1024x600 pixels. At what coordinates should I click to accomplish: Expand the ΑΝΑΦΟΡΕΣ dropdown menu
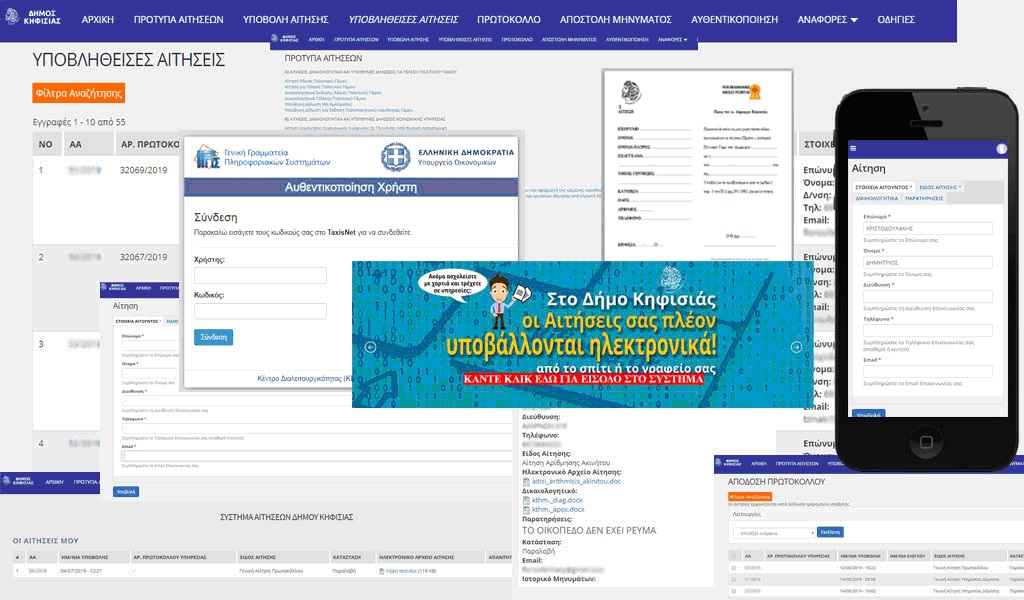[827, 20]
